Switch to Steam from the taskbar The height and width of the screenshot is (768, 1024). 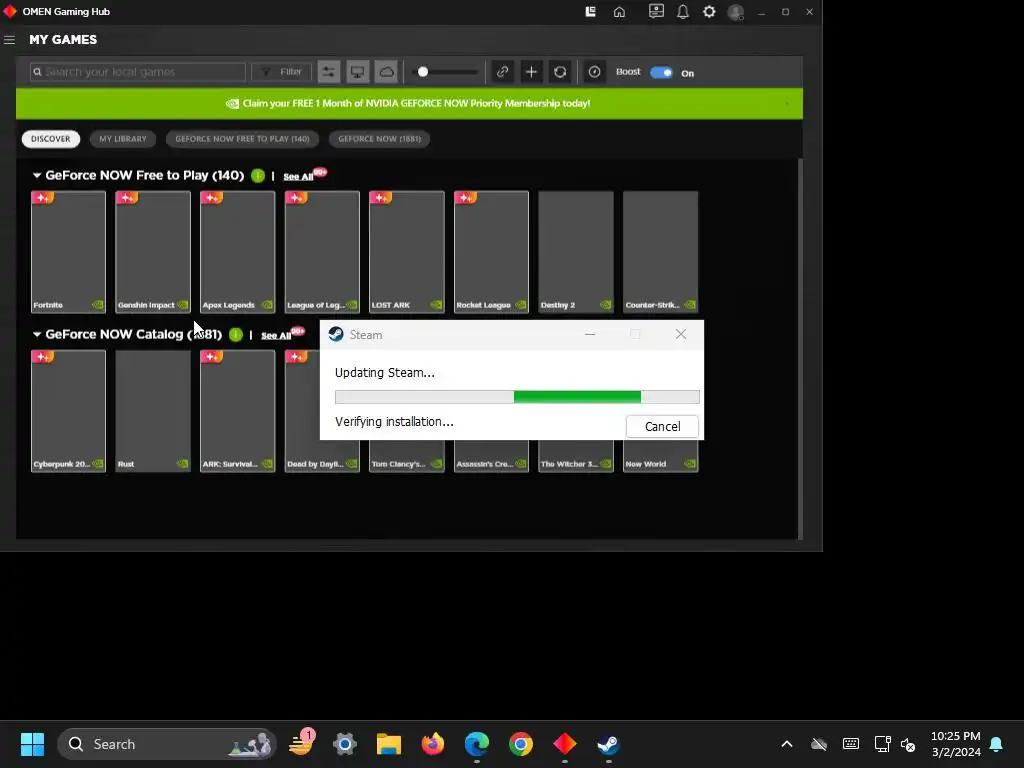point(609,744)
